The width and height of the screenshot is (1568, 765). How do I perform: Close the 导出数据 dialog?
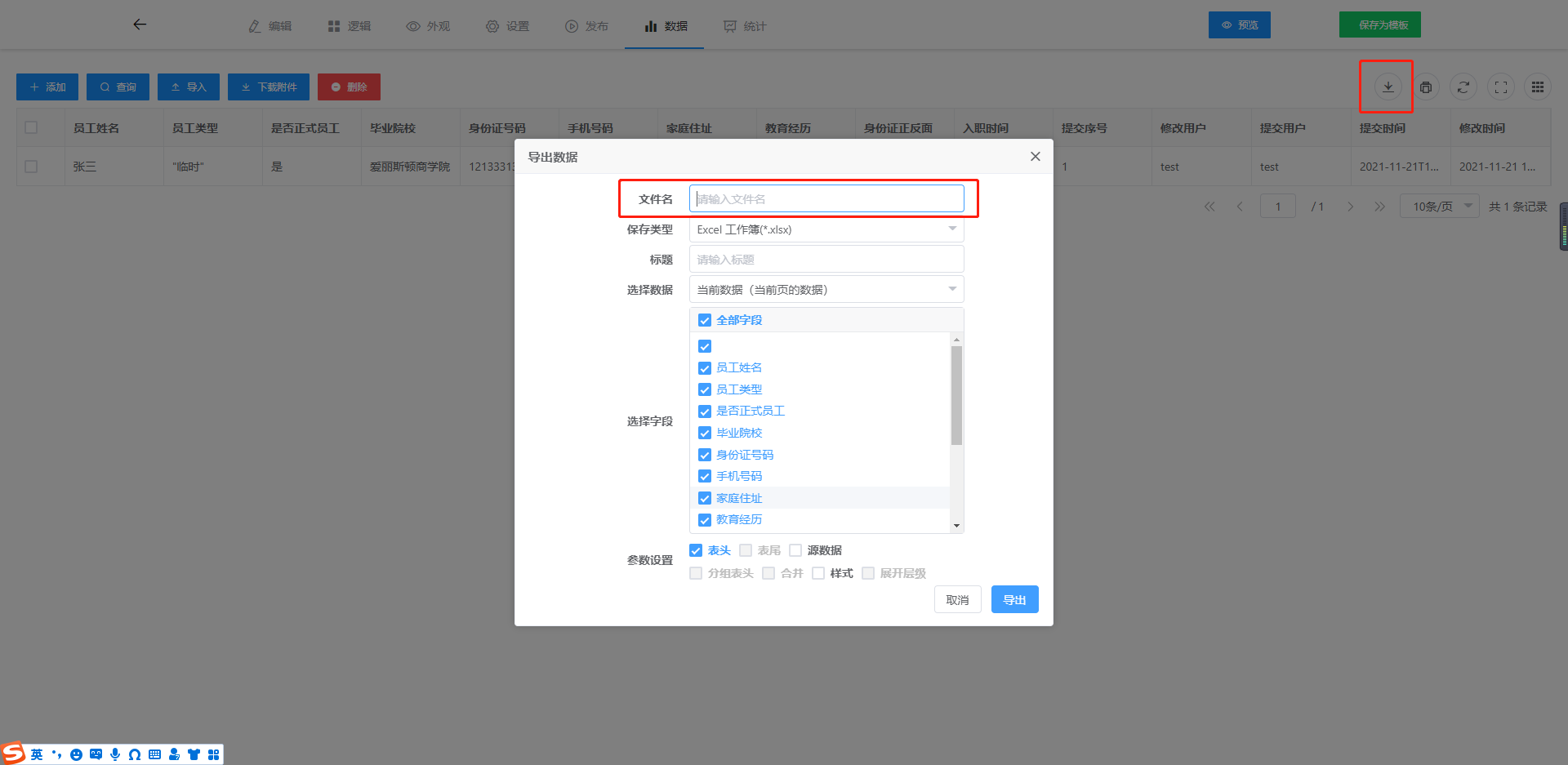tap(1035, 157)
